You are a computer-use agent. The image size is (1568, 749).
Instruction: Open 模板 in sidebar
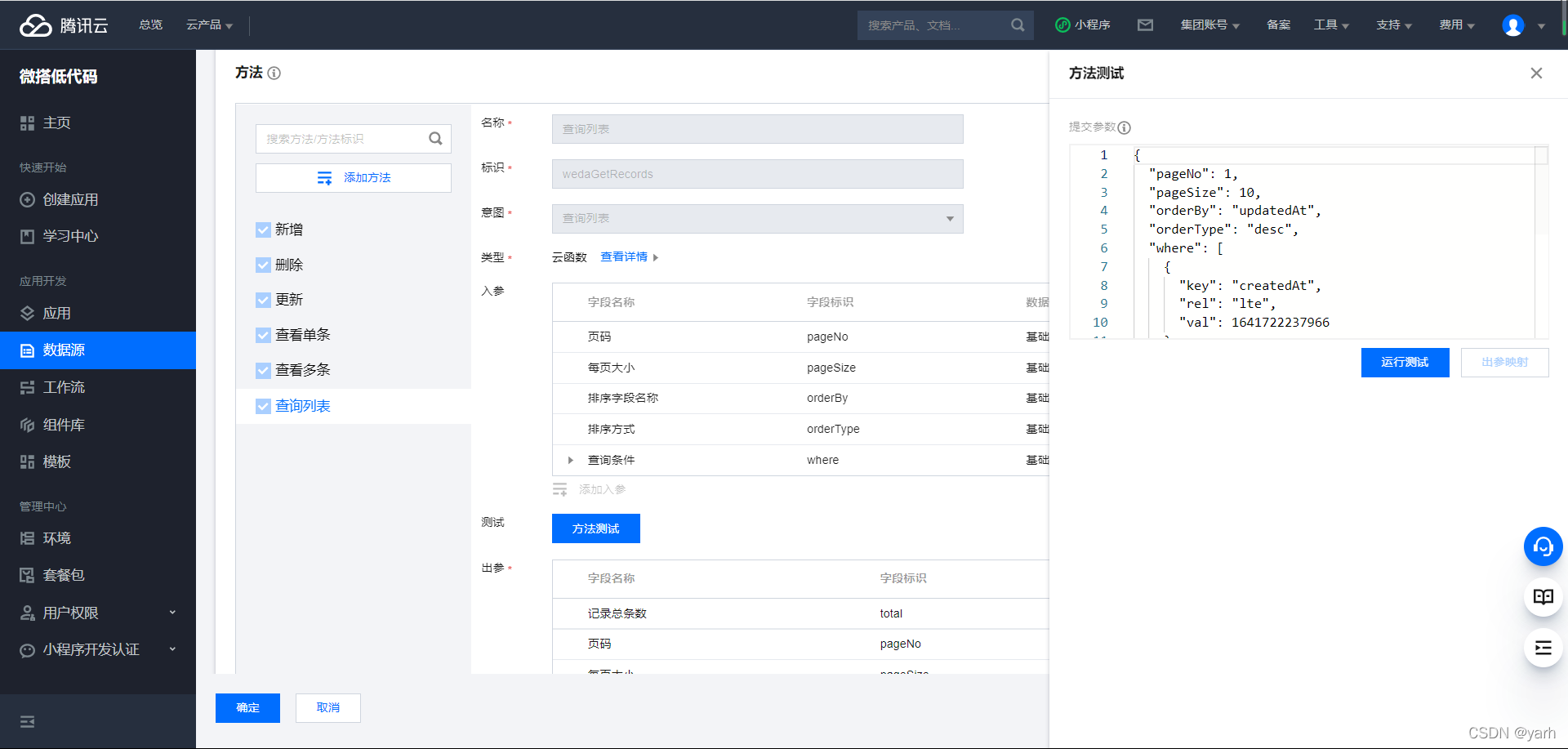tap(98, 462)
